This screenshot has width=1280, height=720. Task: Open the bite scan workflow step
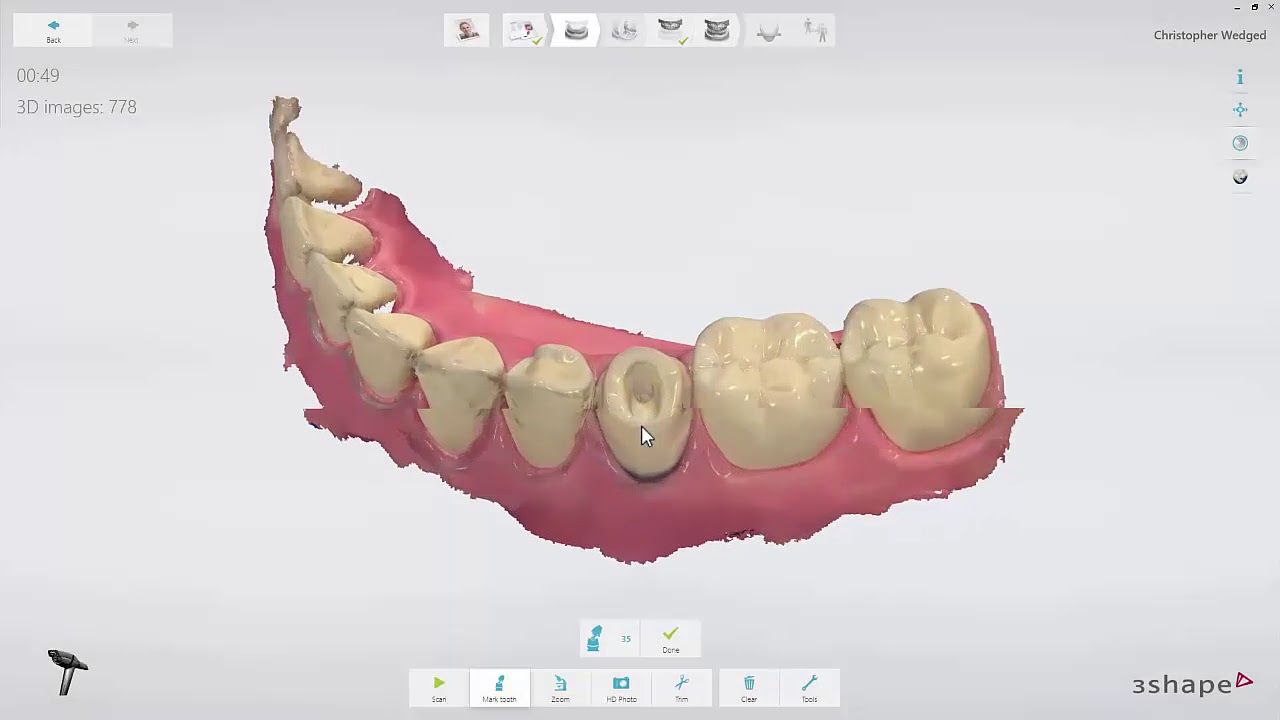click(x=717, y=31)
